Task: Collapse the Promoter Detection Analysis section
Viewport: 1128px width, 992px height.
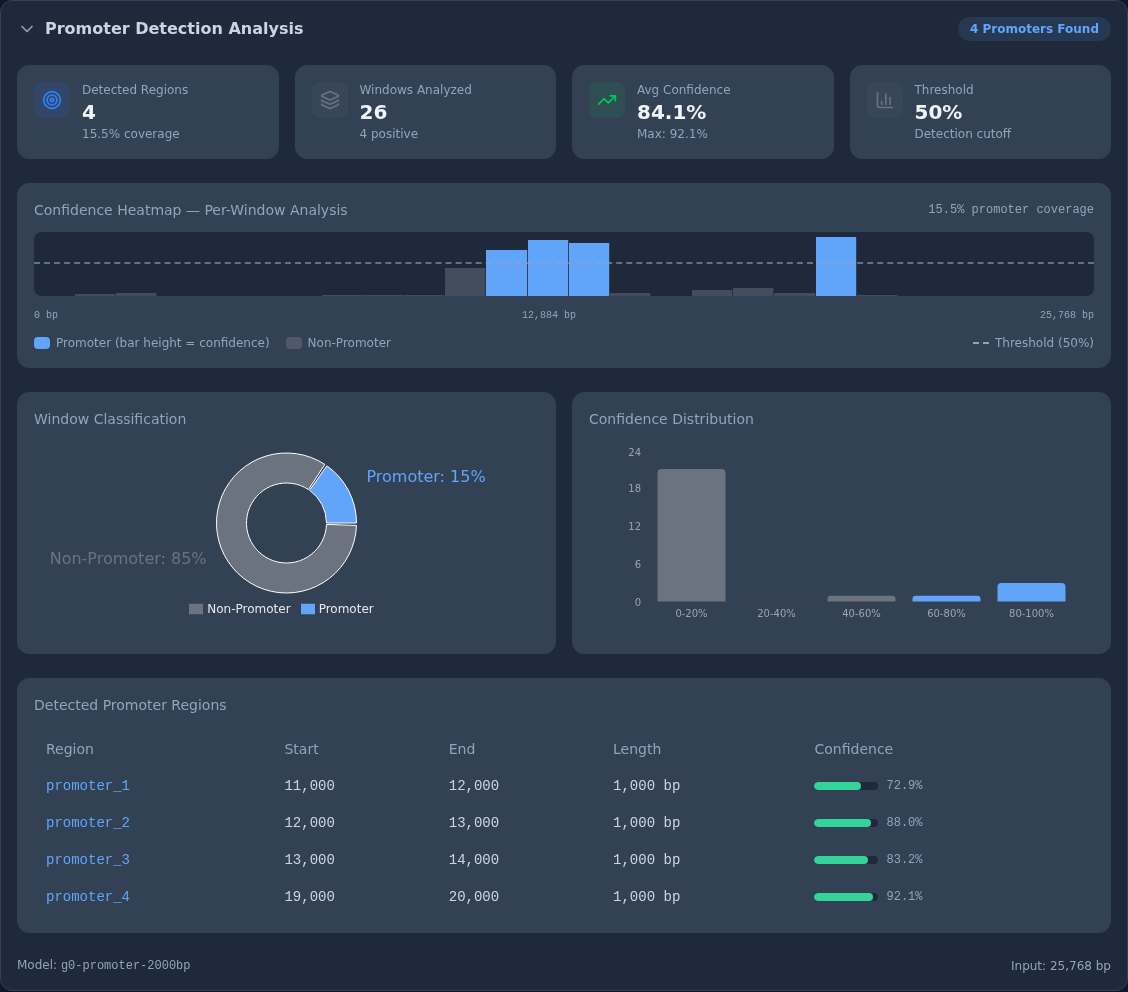Action: (27, 29)
